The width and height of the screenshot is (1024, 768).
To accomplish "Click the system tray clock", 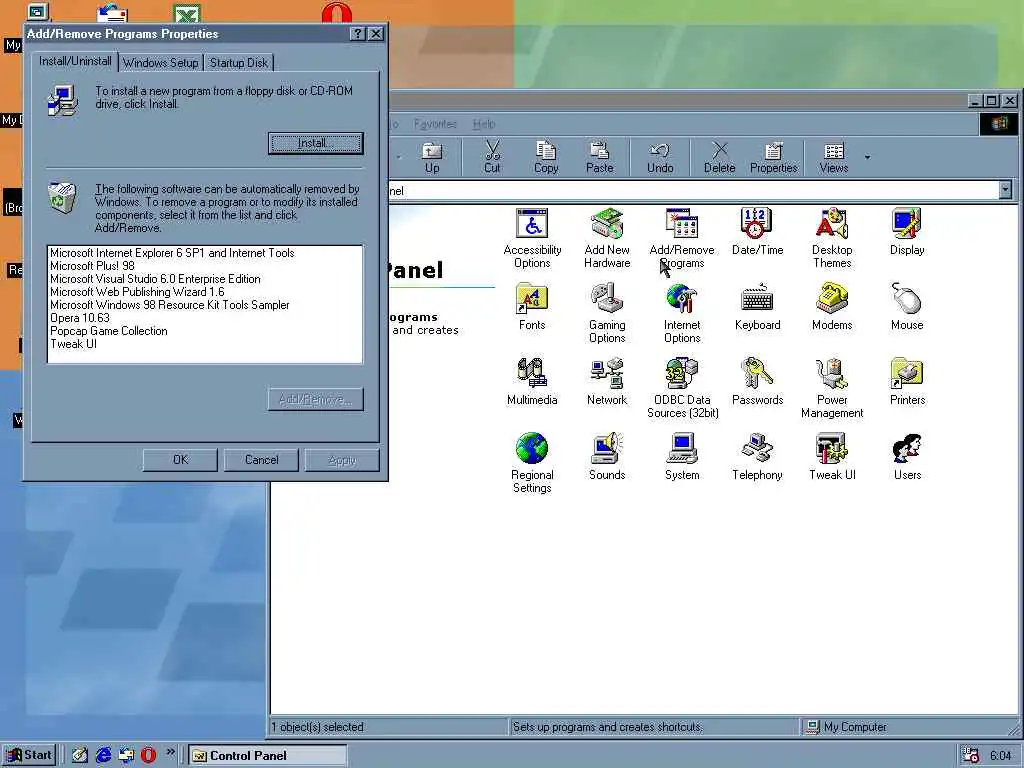I will 1000,756.
